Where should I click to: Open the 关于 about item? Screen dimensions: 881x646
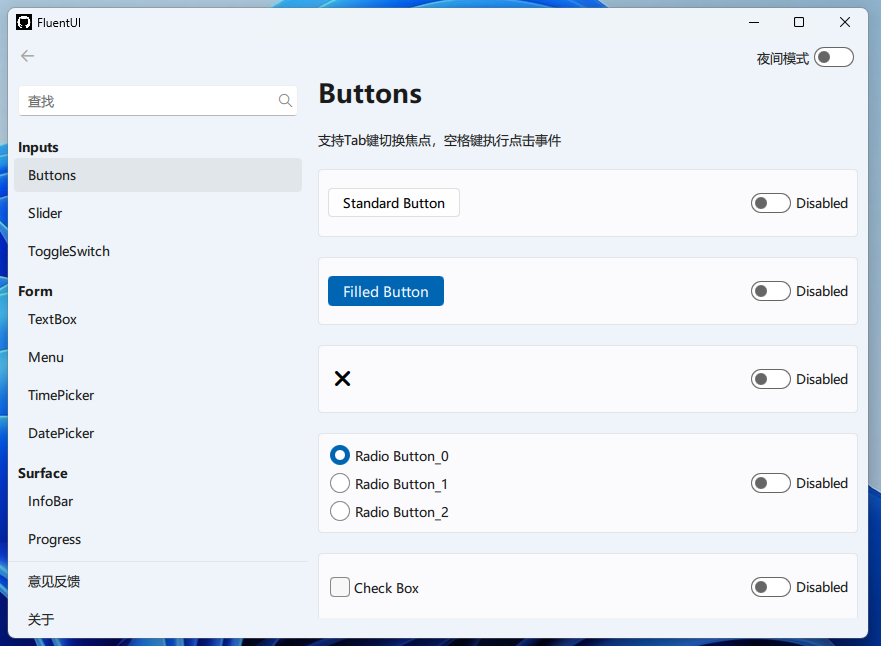[158, 620]
